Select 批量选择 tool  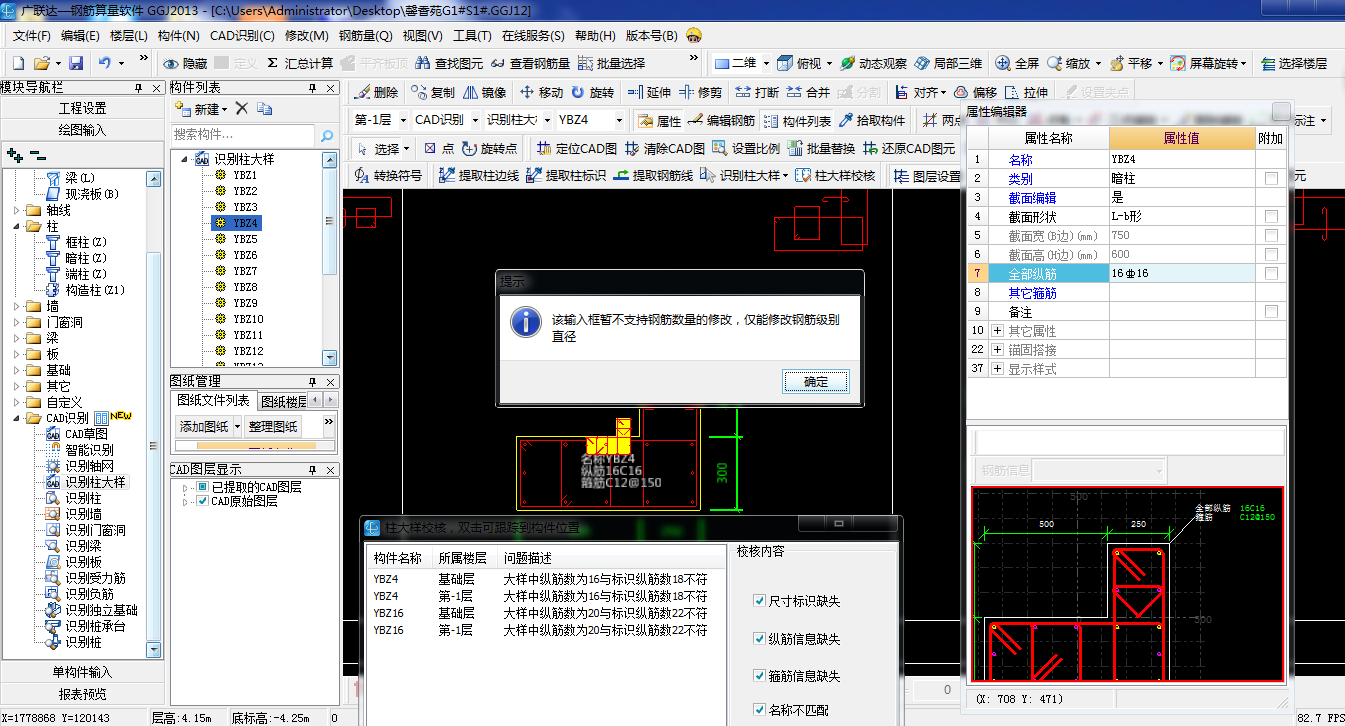tap(612, 63)
